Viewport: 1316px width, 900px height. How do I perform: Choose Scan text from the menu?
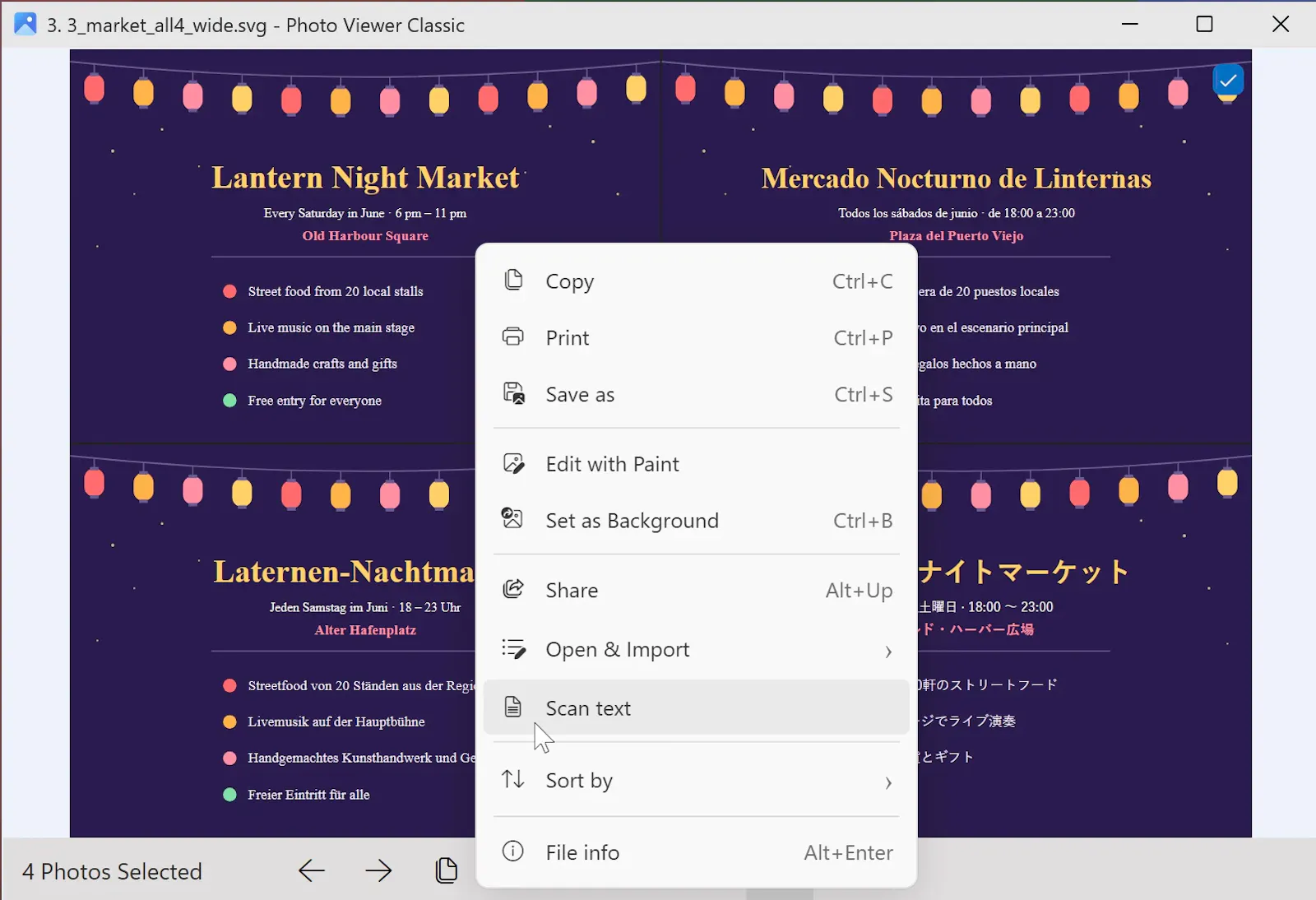tap(697, 707)
